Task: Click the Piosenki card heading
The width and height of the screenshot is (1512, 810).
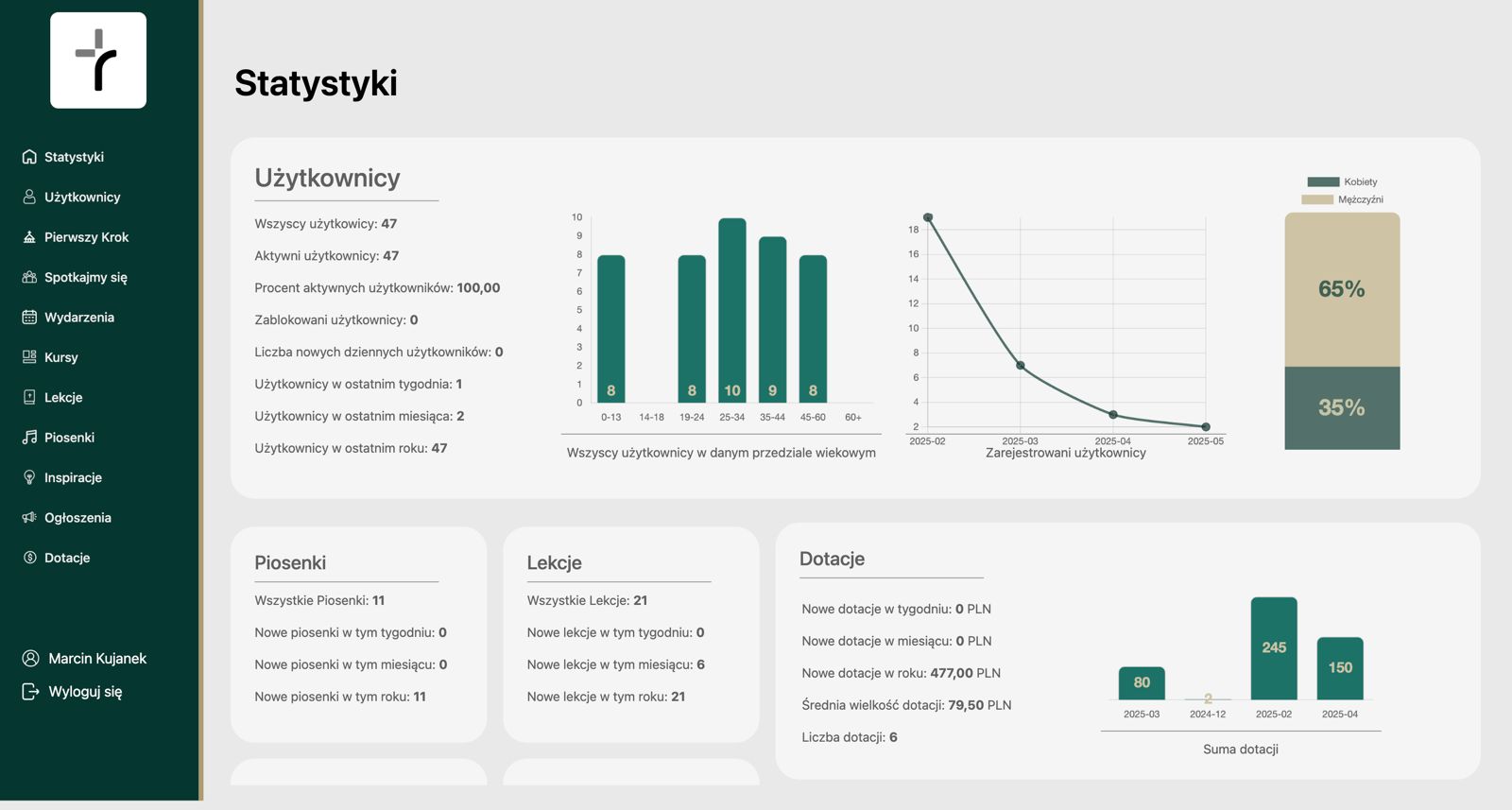Action: pyautogui.click(x=290, y=562)
